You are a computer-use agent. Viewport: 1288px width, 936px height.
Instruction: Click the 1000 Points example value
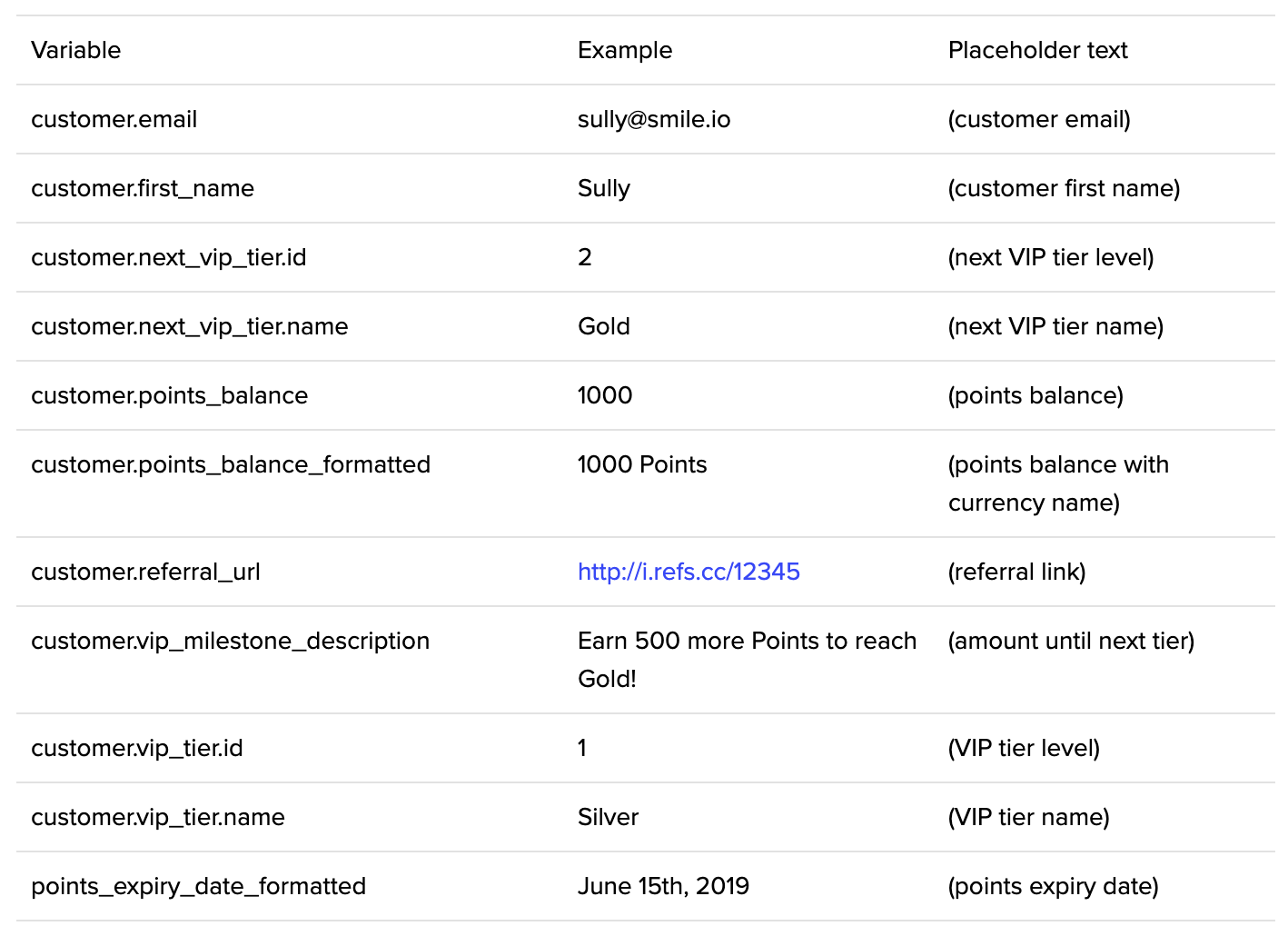pos(642,464)
